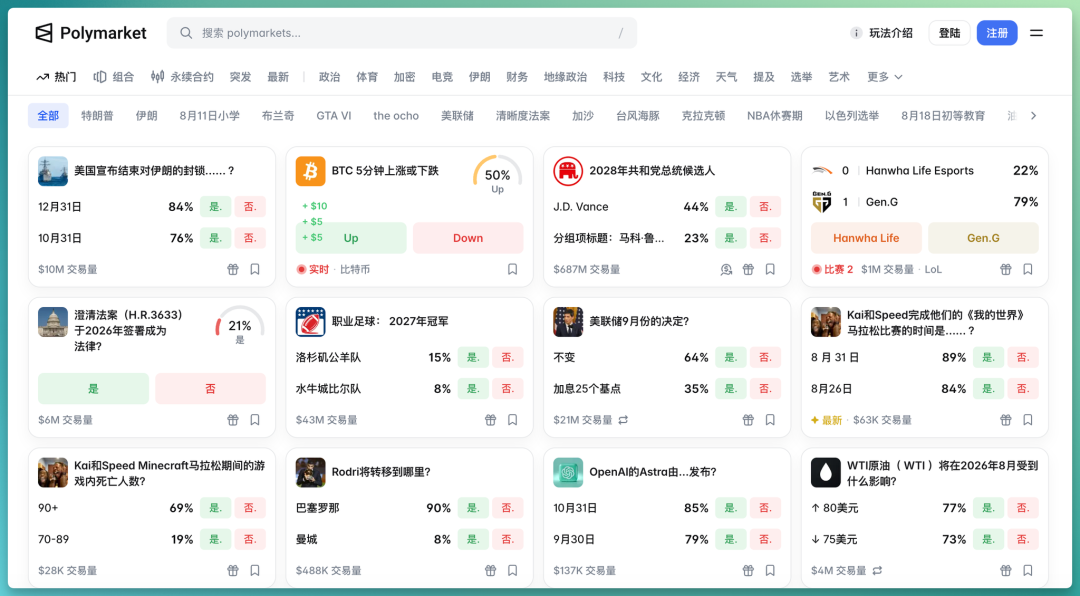Go to the 加密 category
1080x596 pixels.
tap(404, 77)
